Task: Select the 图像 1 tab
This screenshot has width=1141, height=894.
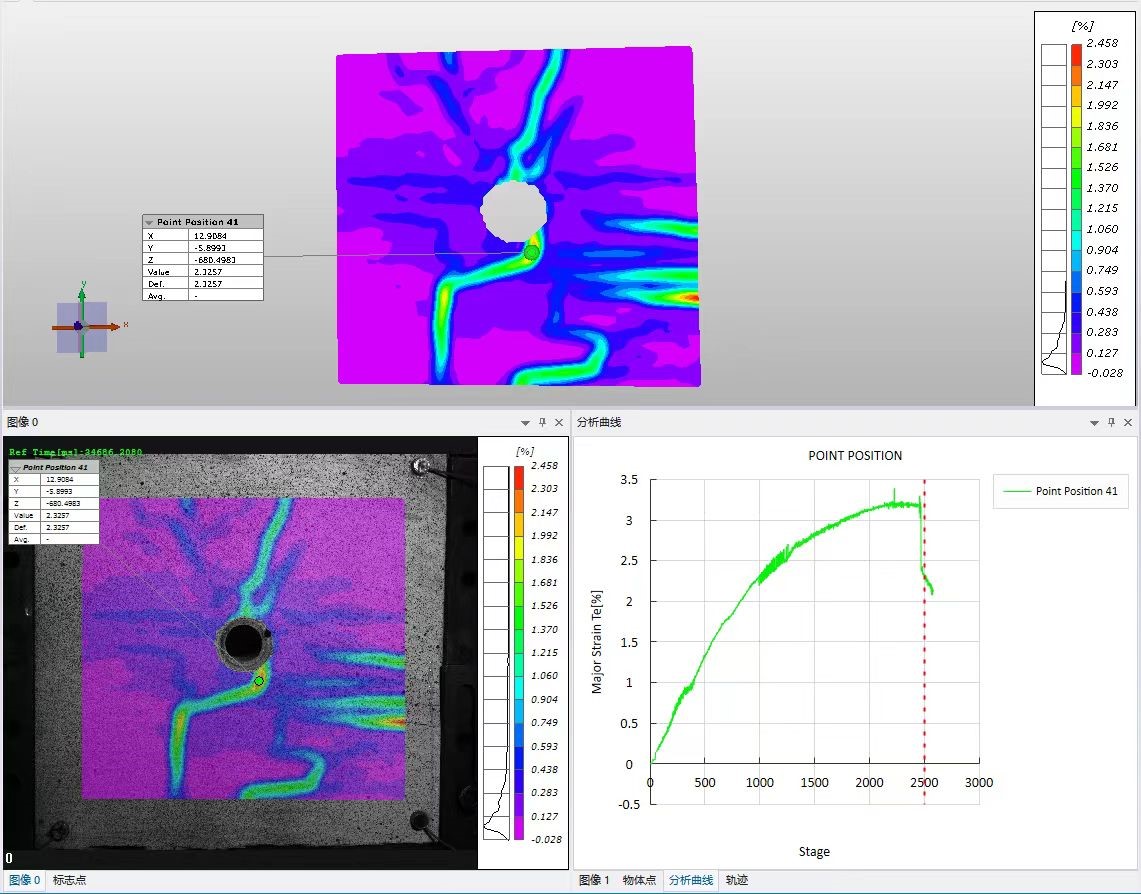Action: click(593, 880)
